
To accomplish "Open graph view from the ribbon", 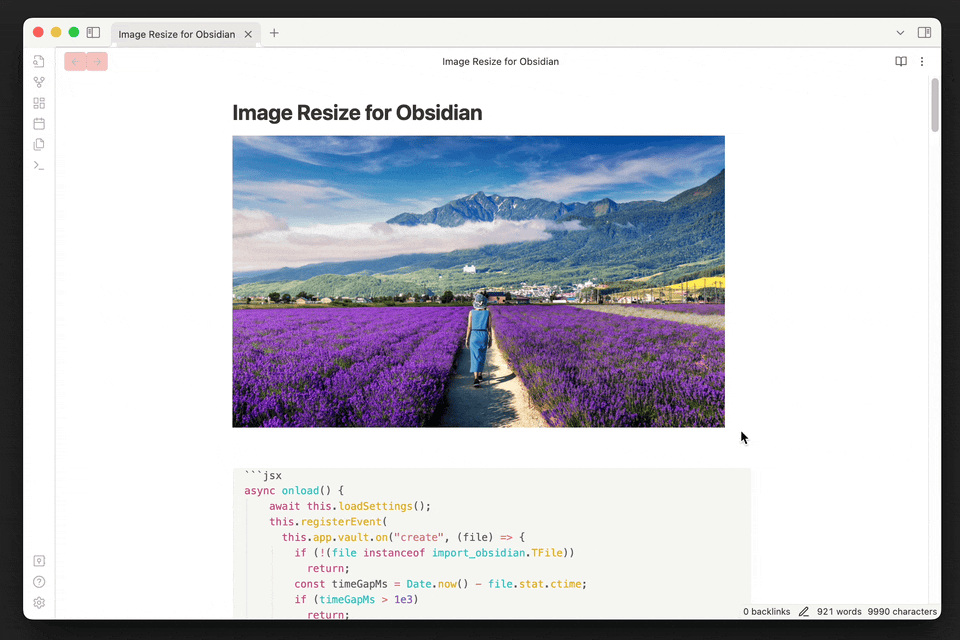I will tap(39, 82).
